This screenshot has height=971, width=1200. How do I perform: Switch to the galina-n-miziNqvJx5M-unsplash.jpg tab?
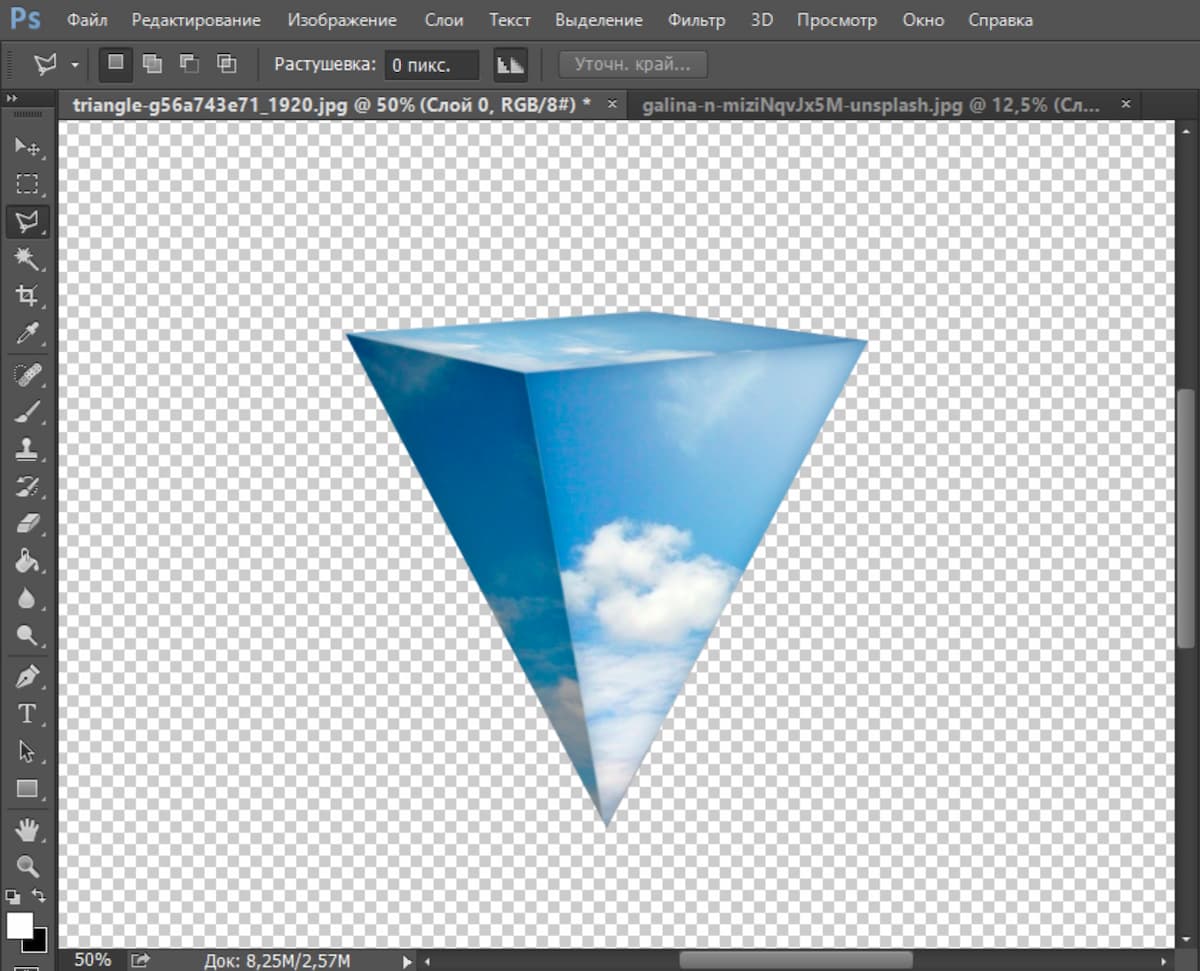(870, 104)
